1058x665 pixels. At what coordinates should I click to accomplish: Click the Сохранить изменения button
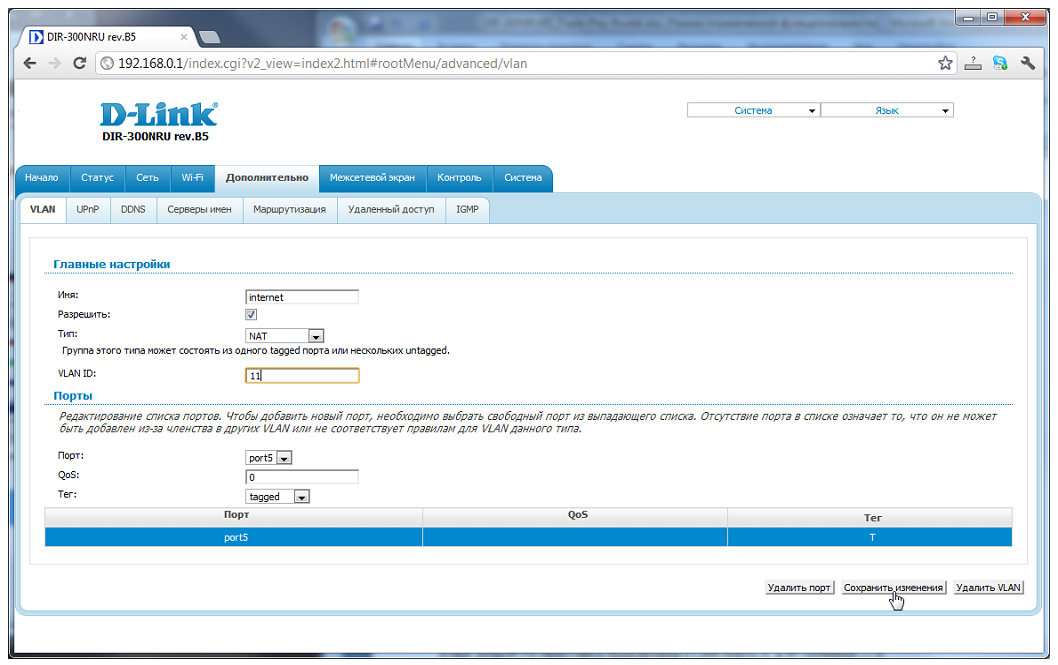(893, 588)
